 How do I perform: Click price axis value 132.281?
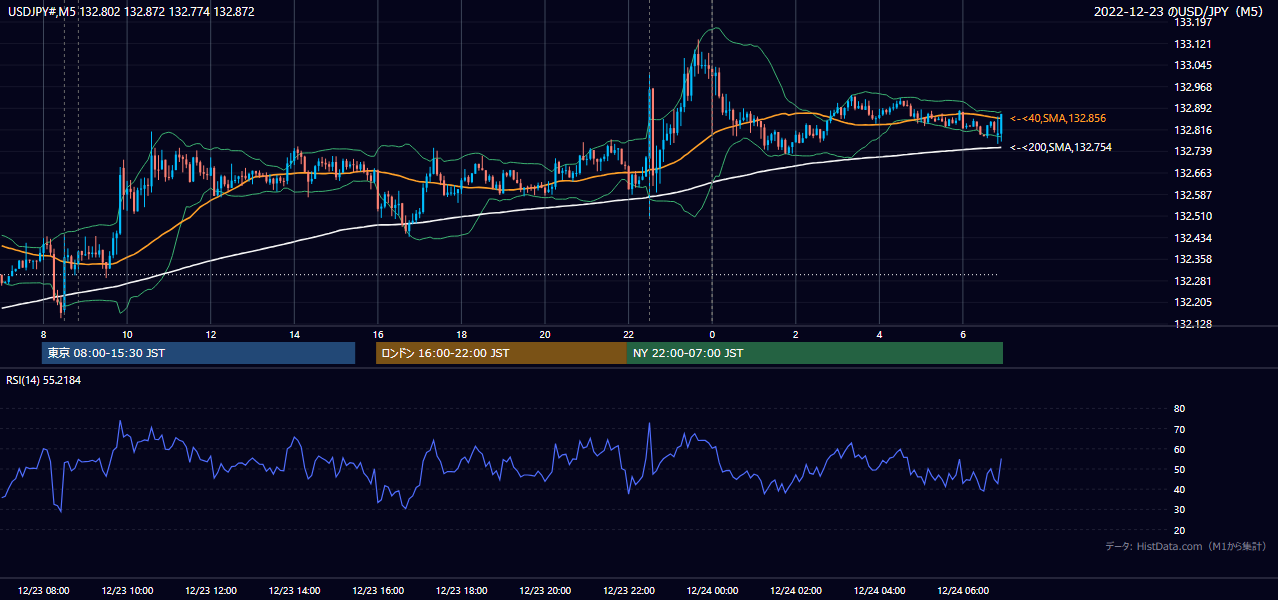tap(1193, 281)
